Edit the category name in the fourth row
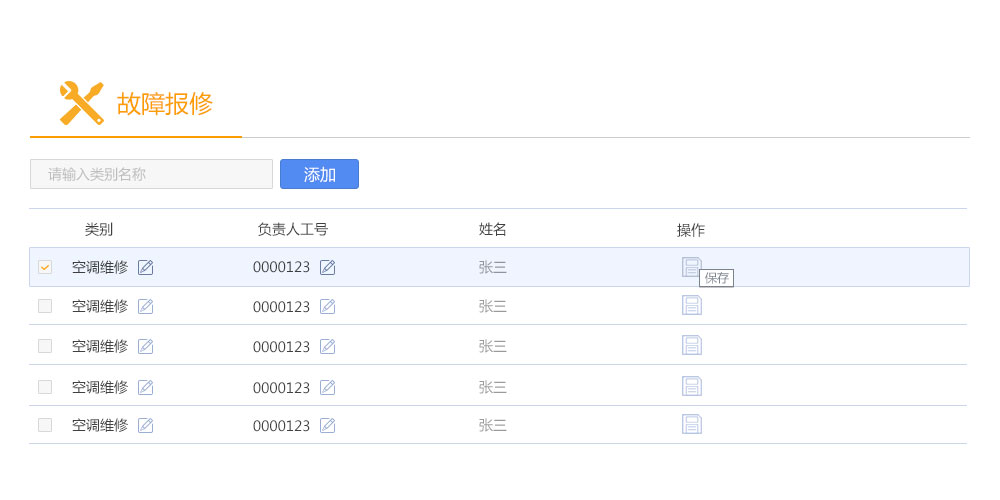Image resolution: width=1000 pixels, height=500 pixels. click(x=145, y=387)
